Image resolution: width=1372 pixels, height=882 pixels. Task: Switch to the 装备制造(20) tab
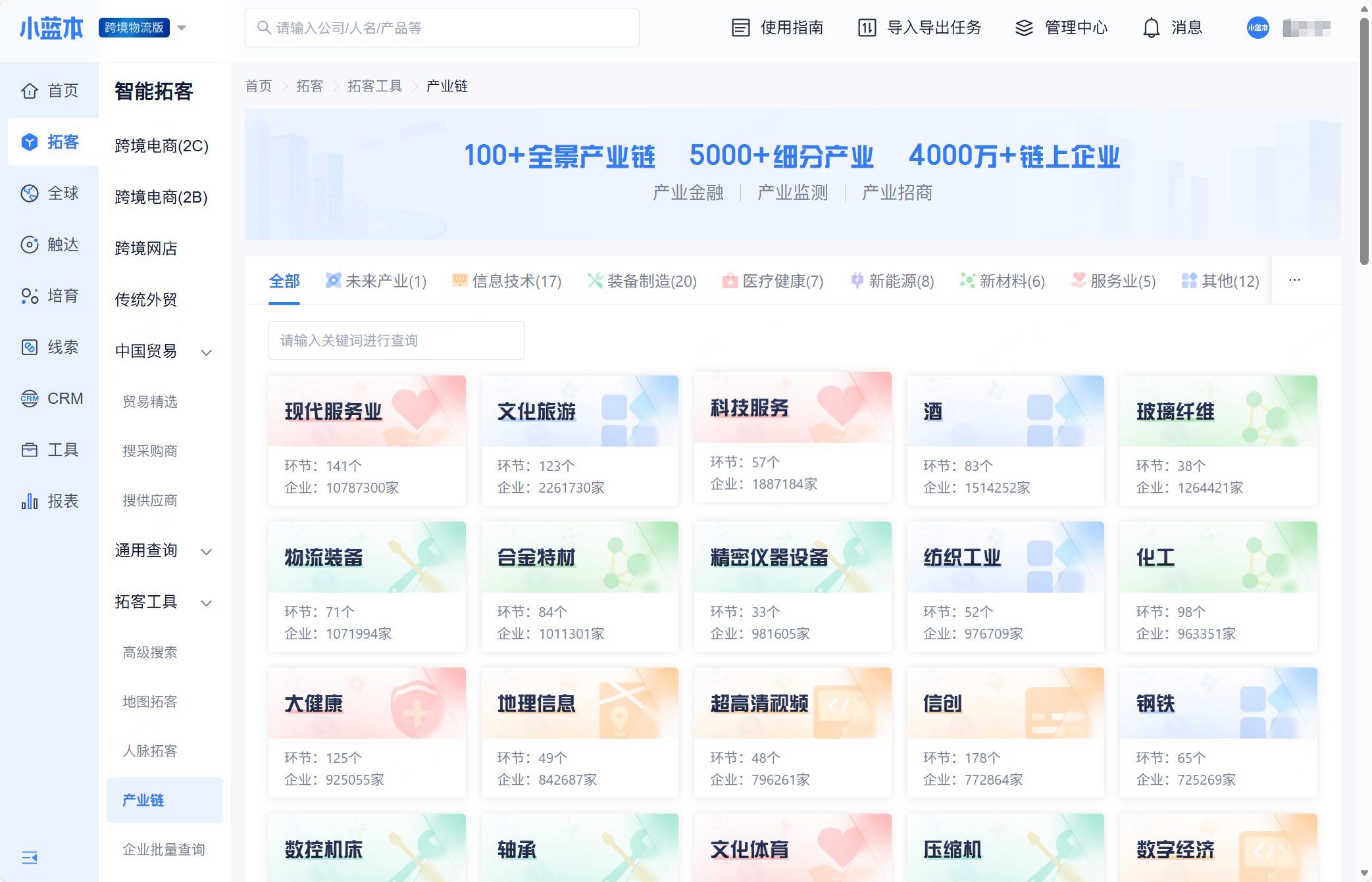642,281
